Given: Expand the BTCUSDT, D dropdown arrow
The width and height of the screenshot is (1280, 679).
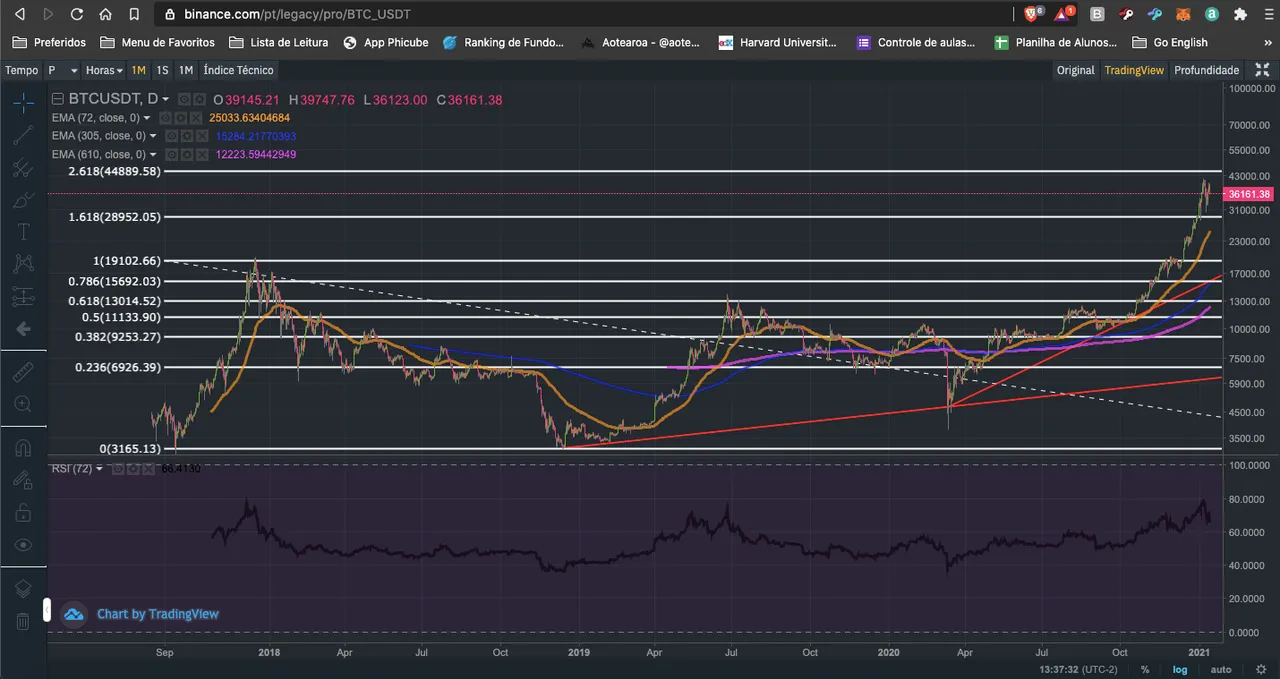Looking at the screenshot, I should (x=165, y=99).
